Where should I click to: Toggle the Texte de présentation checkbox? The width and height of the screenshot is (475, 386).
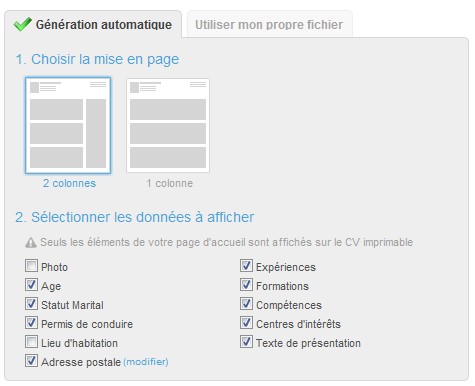click(246, 342)
